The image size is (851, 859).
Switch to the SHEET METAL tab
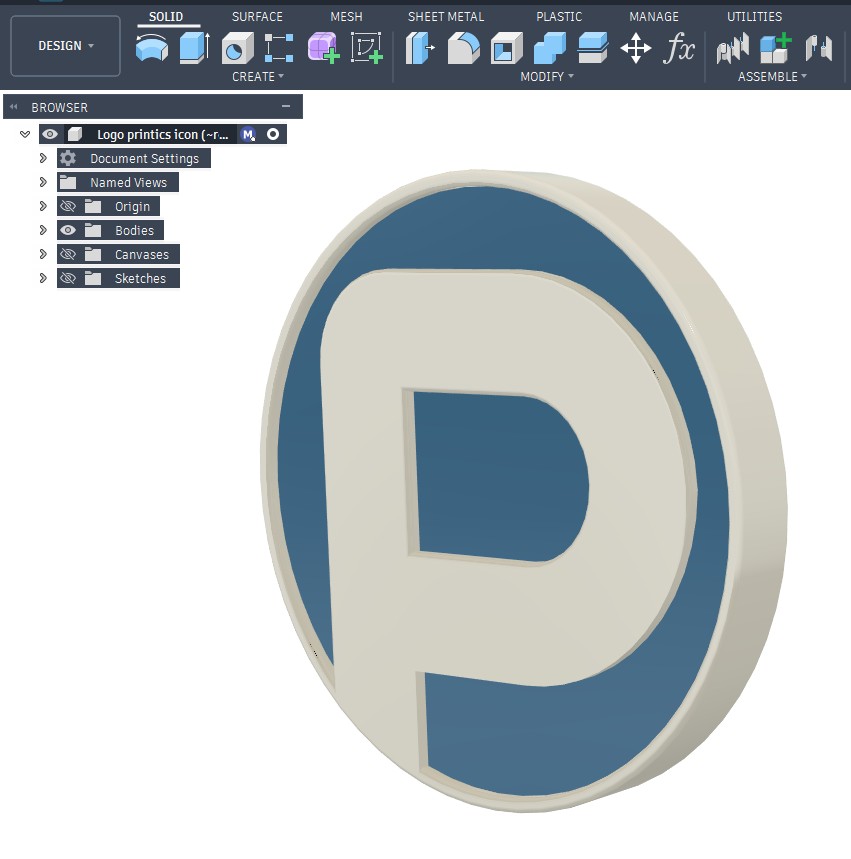[x=446, y=17]
